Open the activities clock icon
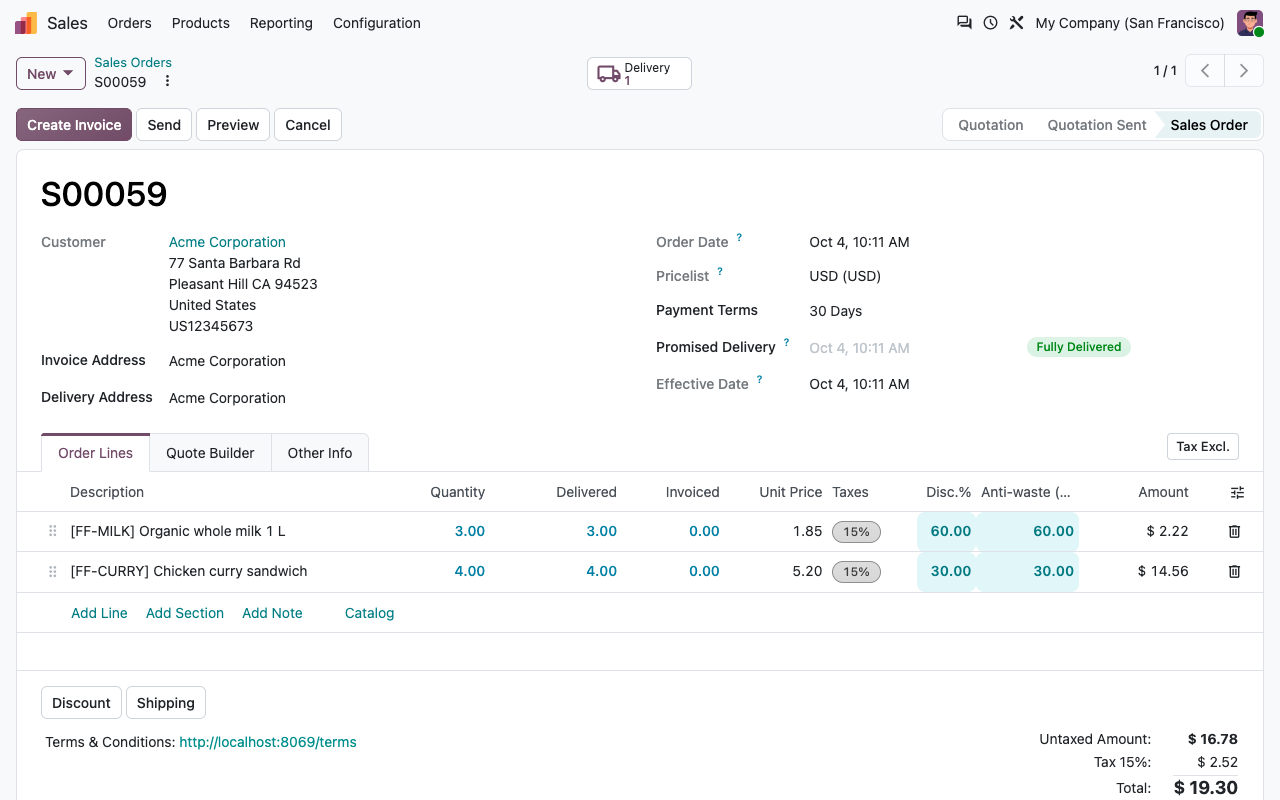The width and height of the screenshot is (1280, 800). tap(990, 22)
